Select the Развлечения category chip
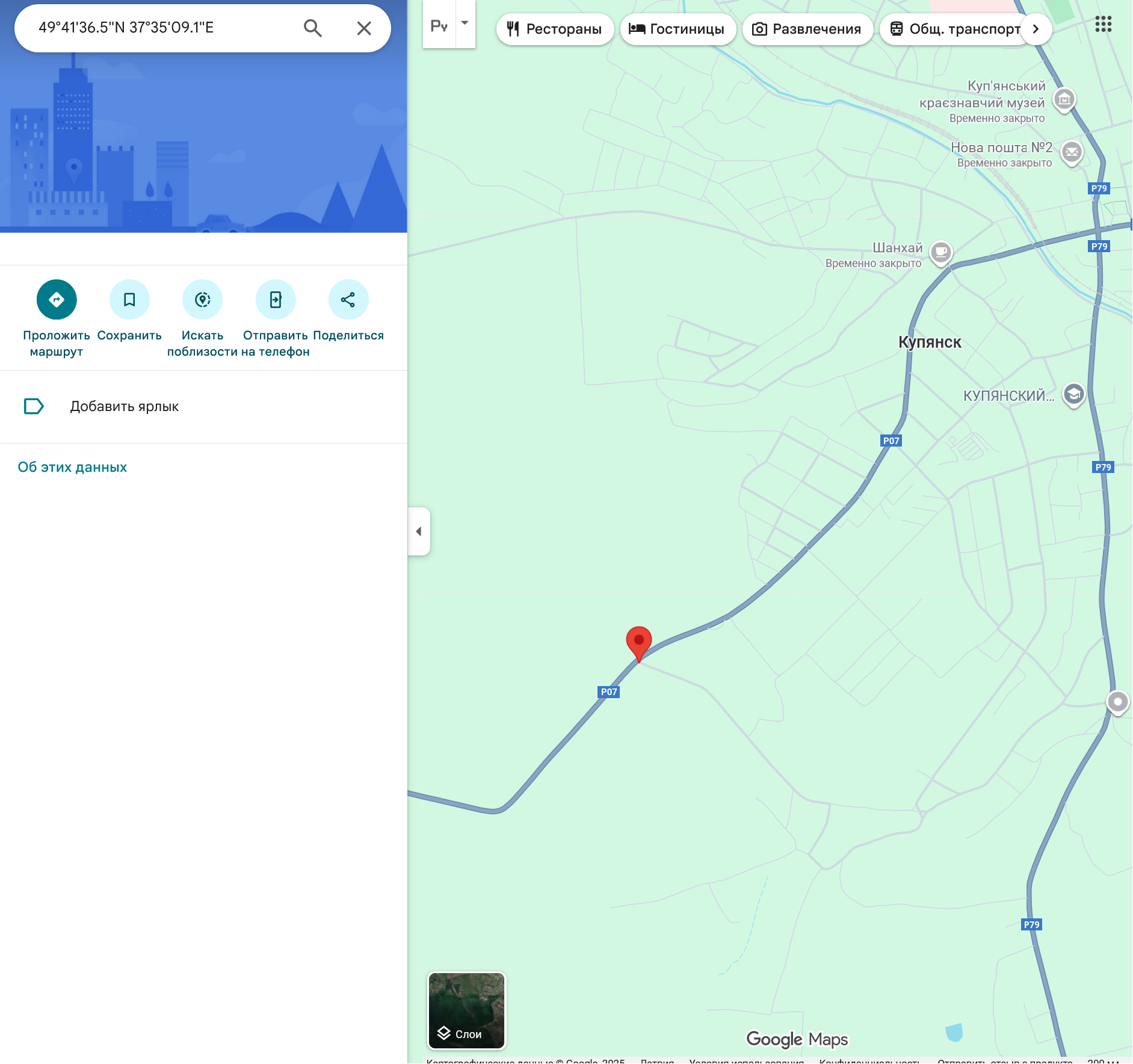The height and width of the screenshot is (1064, 1133). coord(807,29)
